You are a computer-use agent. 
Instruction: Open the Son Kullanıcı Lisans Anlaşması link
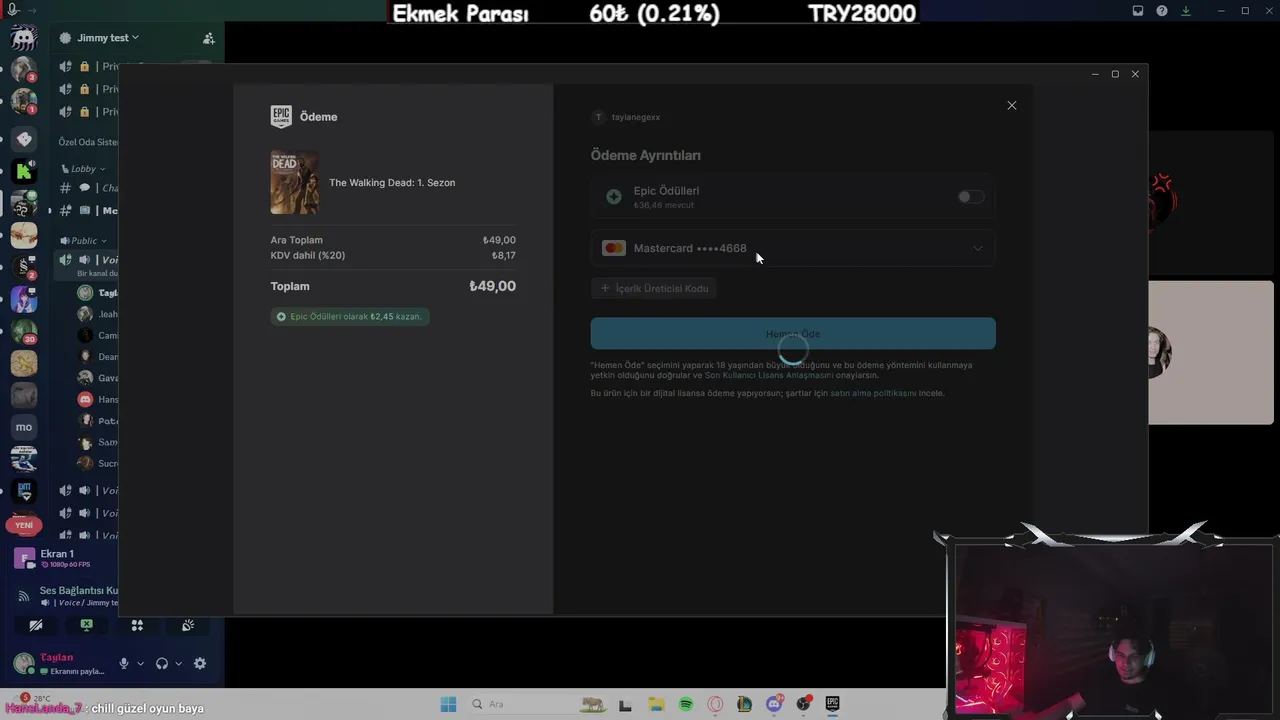click(769, 375)
